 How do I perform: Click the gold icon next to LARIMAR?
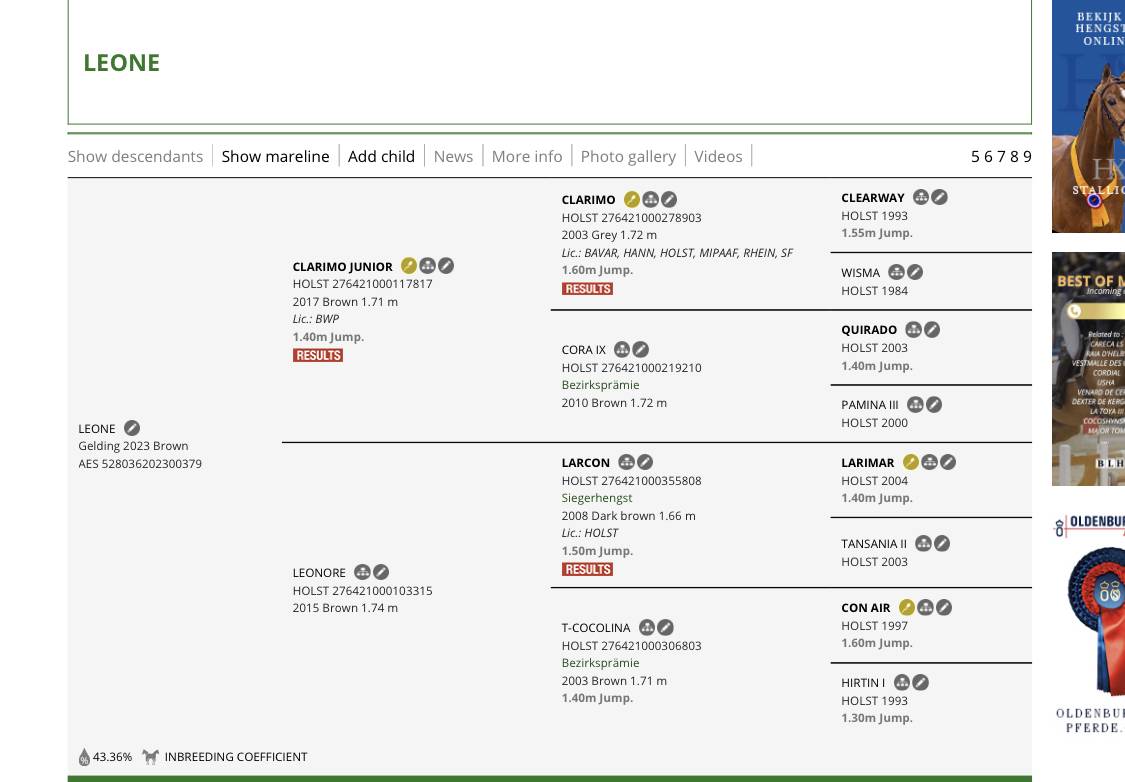pos(910,462)
